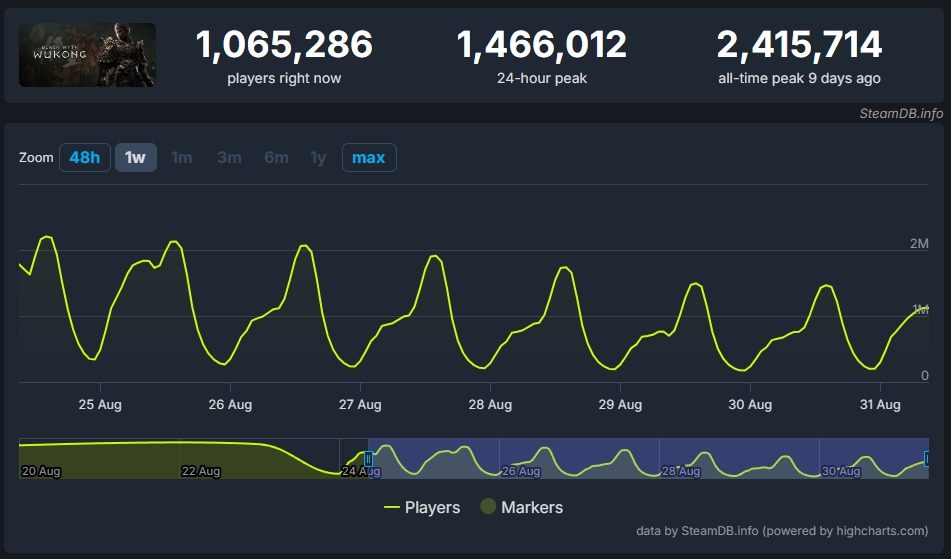Click the 2M y-axis label
This screenshot has height=559, width=951.
919,244
